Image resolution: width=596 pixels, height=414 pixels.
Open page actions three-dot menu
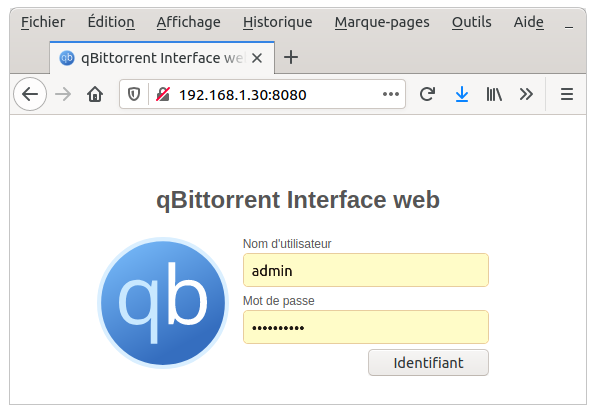pyautogui.click(x=391, y=94)
